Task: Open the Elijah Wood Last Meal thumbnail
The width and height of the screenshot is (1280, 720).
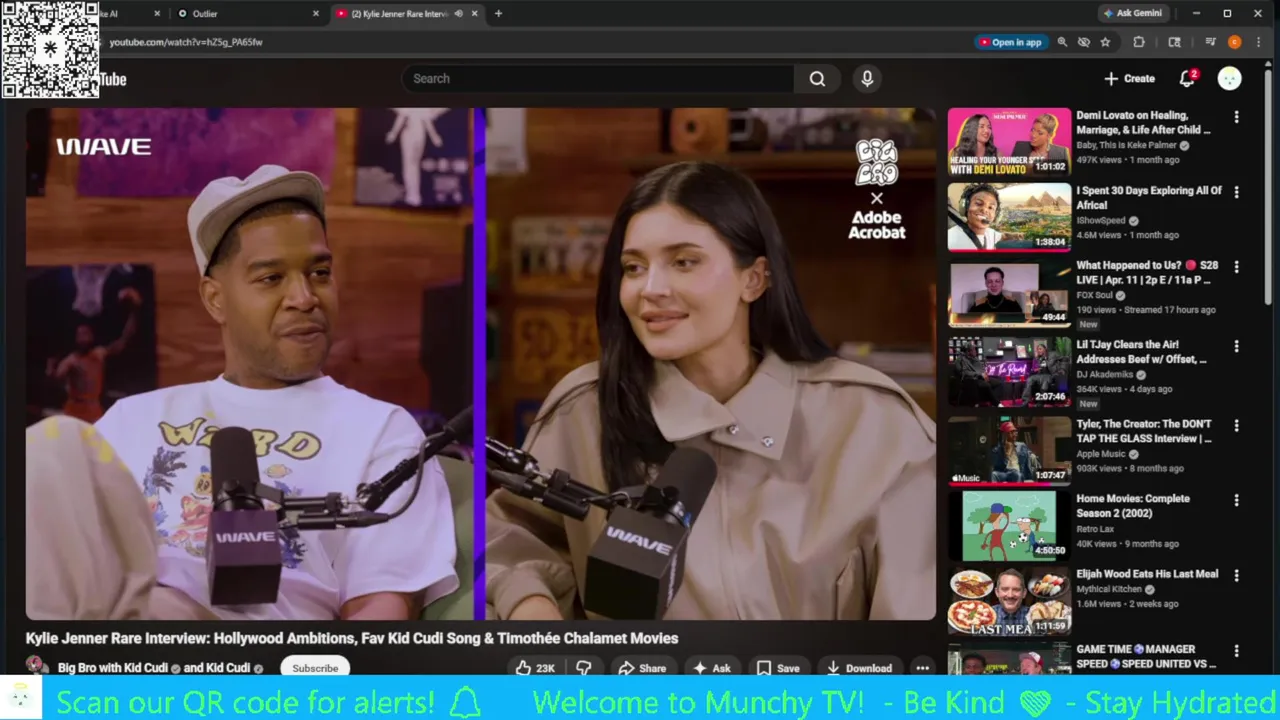Action: pos(1009,601)
